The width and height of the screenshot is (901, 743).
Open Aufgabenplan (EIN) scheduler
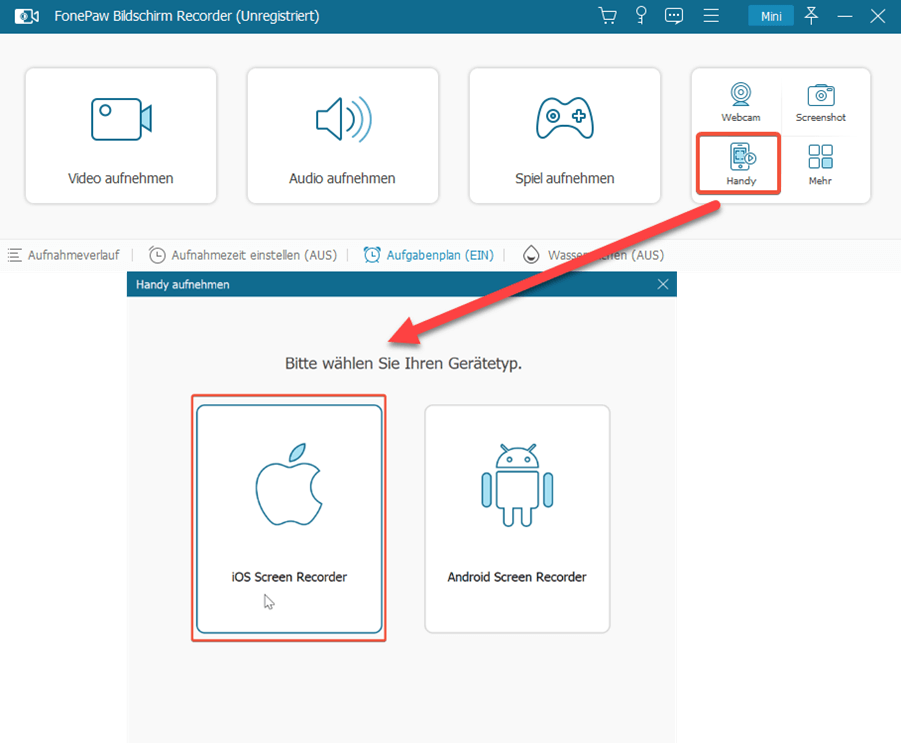click(429, 255)
